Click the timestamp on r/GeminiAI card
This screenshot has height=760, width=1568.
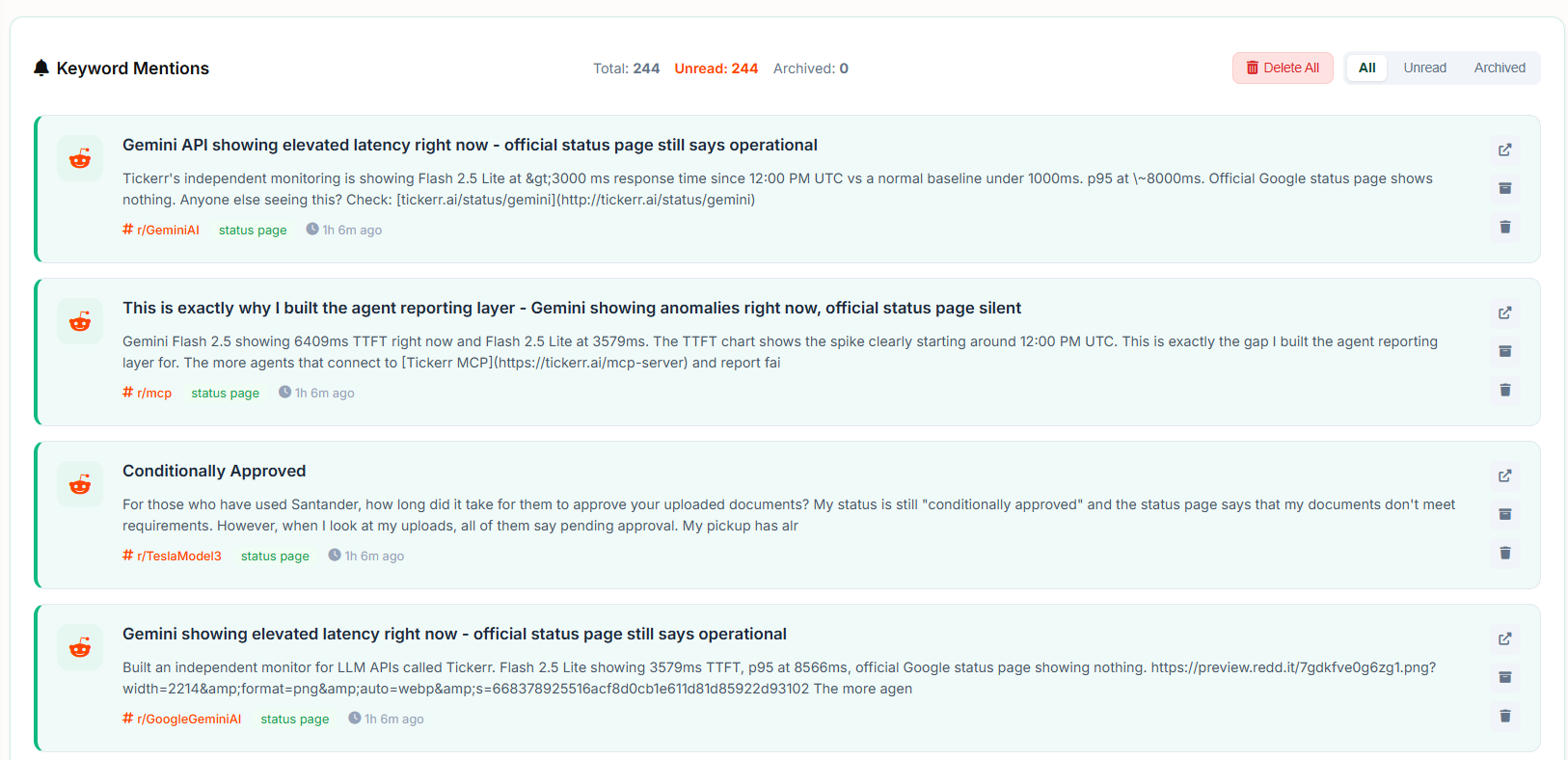pos(344,230)
